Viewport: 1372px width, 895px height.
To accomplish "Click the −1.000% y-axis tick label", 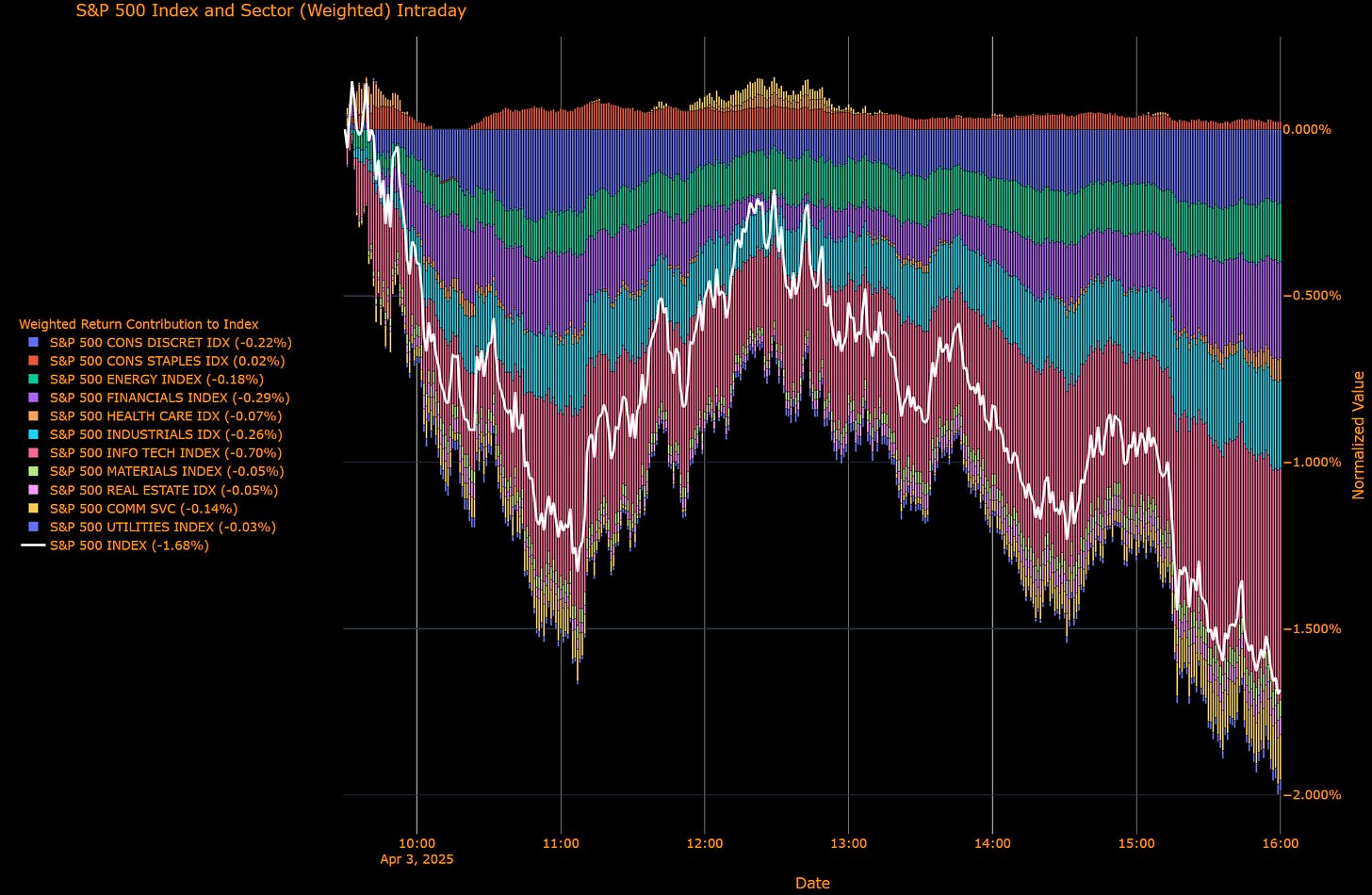I will (1311, 462).
